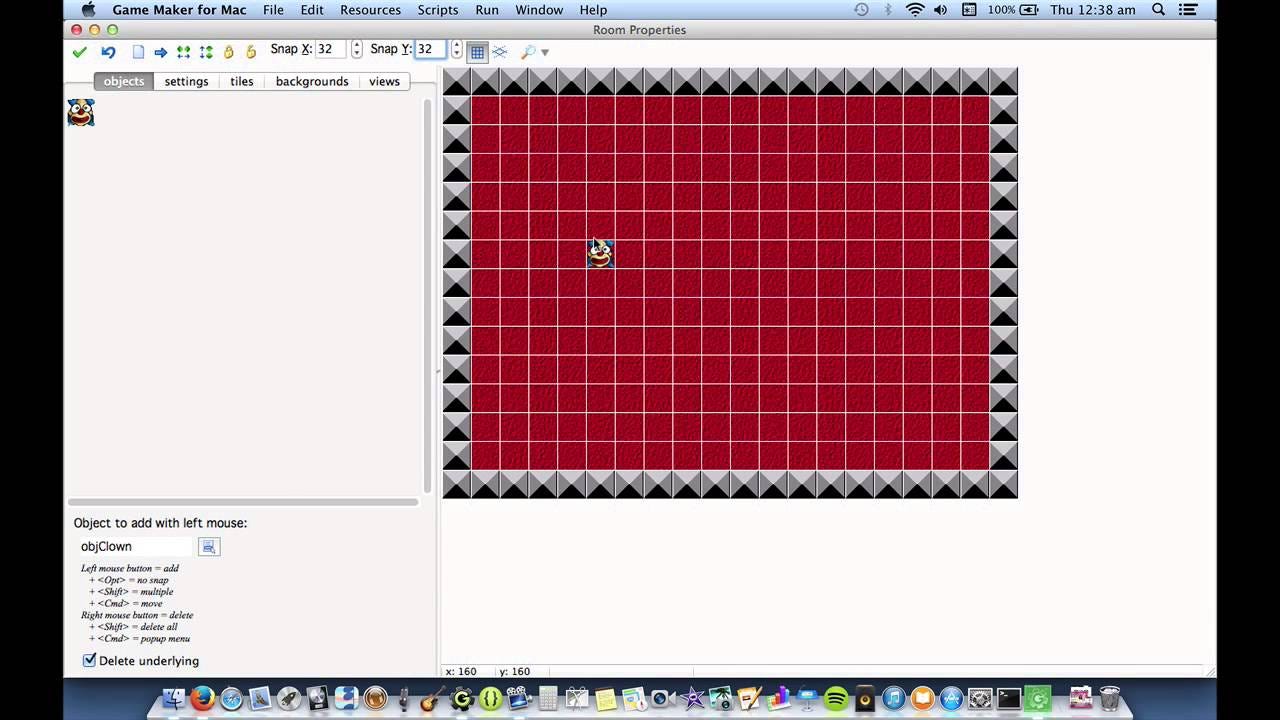Click the blue shift-instances arrow icon
Image resolution: width=1280 pixels, height=720 pixels.
(160, 52)
